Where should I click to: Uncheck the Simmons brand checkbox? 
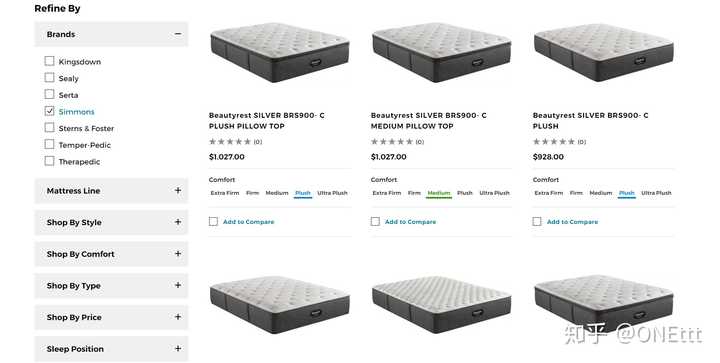coord(50,111)
